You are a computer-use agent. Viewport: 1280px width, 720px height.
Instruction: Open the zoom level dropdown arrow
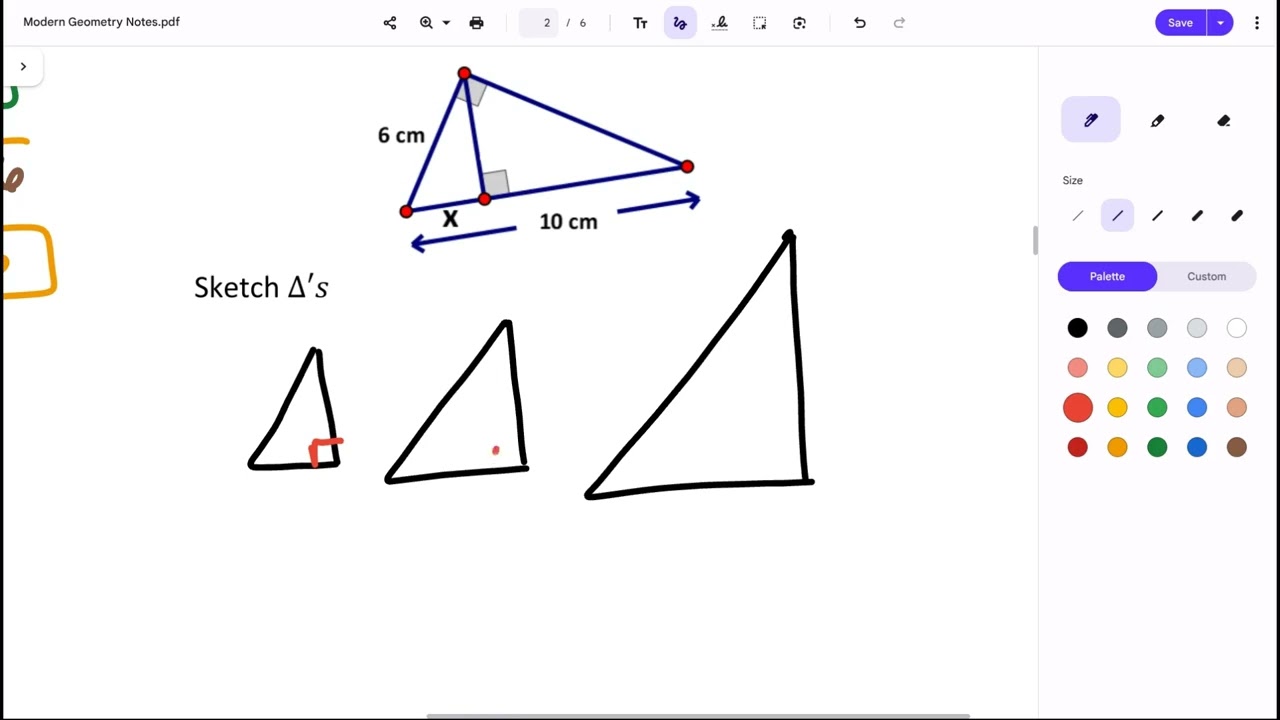point(446,23)
